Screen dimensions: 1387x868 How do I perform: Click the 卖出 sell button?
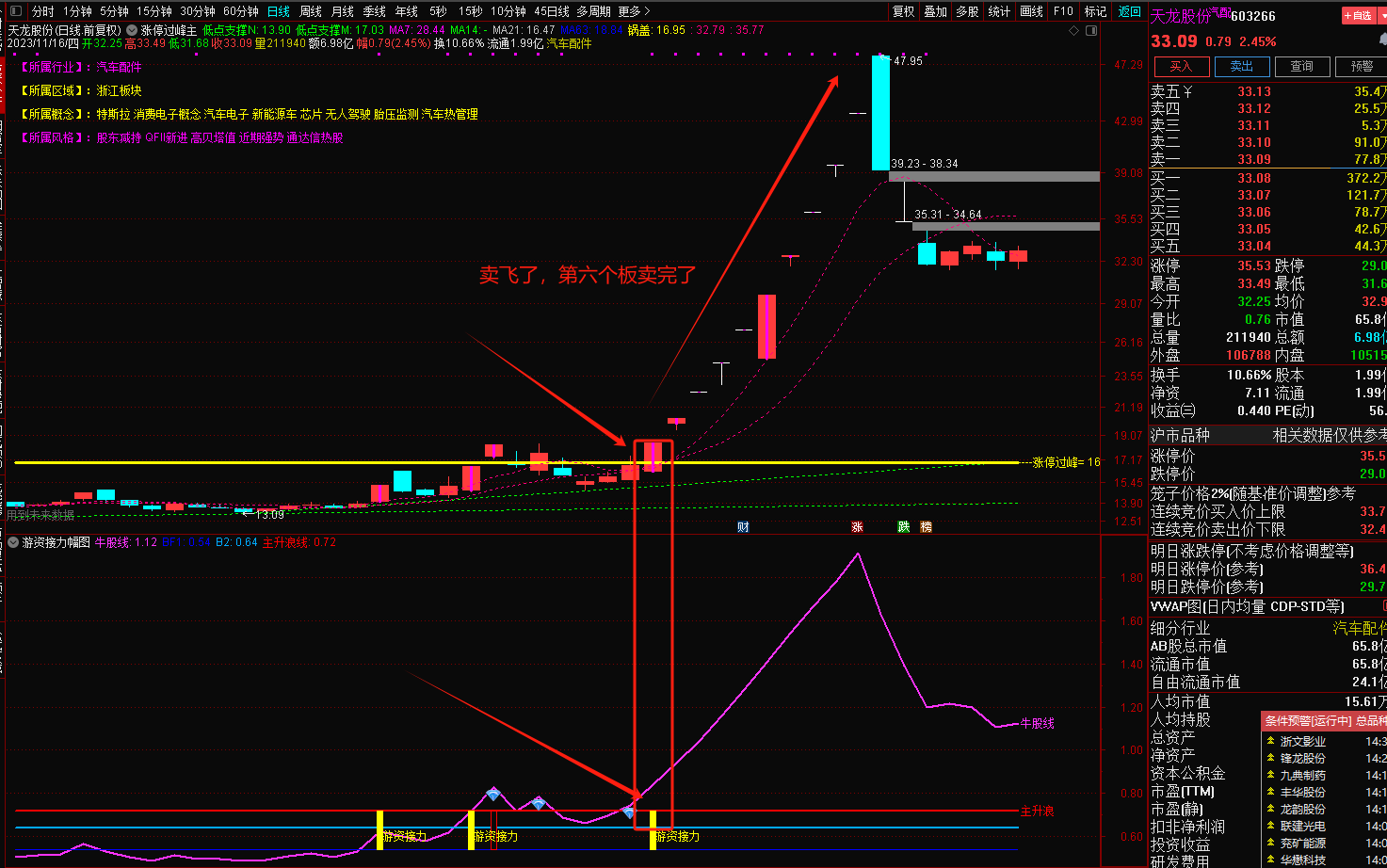click(x=1241, y=67)
